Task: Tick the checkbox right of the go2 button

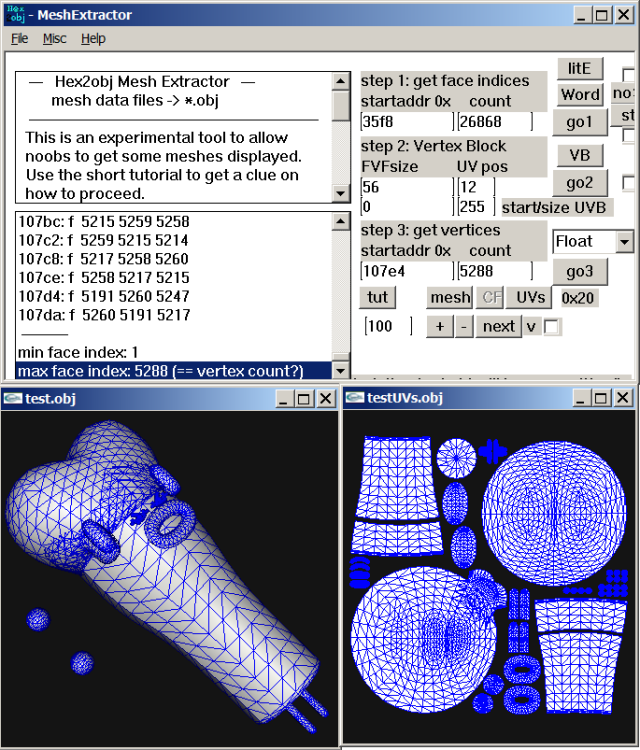Action: pyautogui.click(x=629, y=183)
